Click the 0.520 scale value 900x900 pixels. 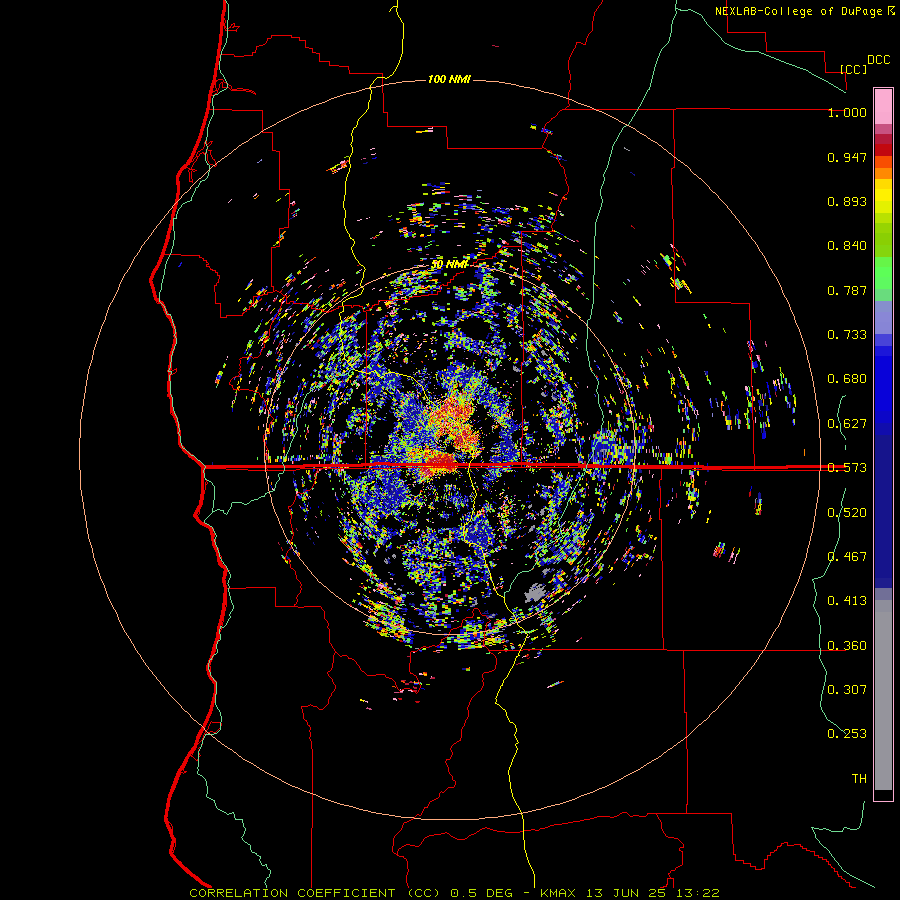(847, 513)
